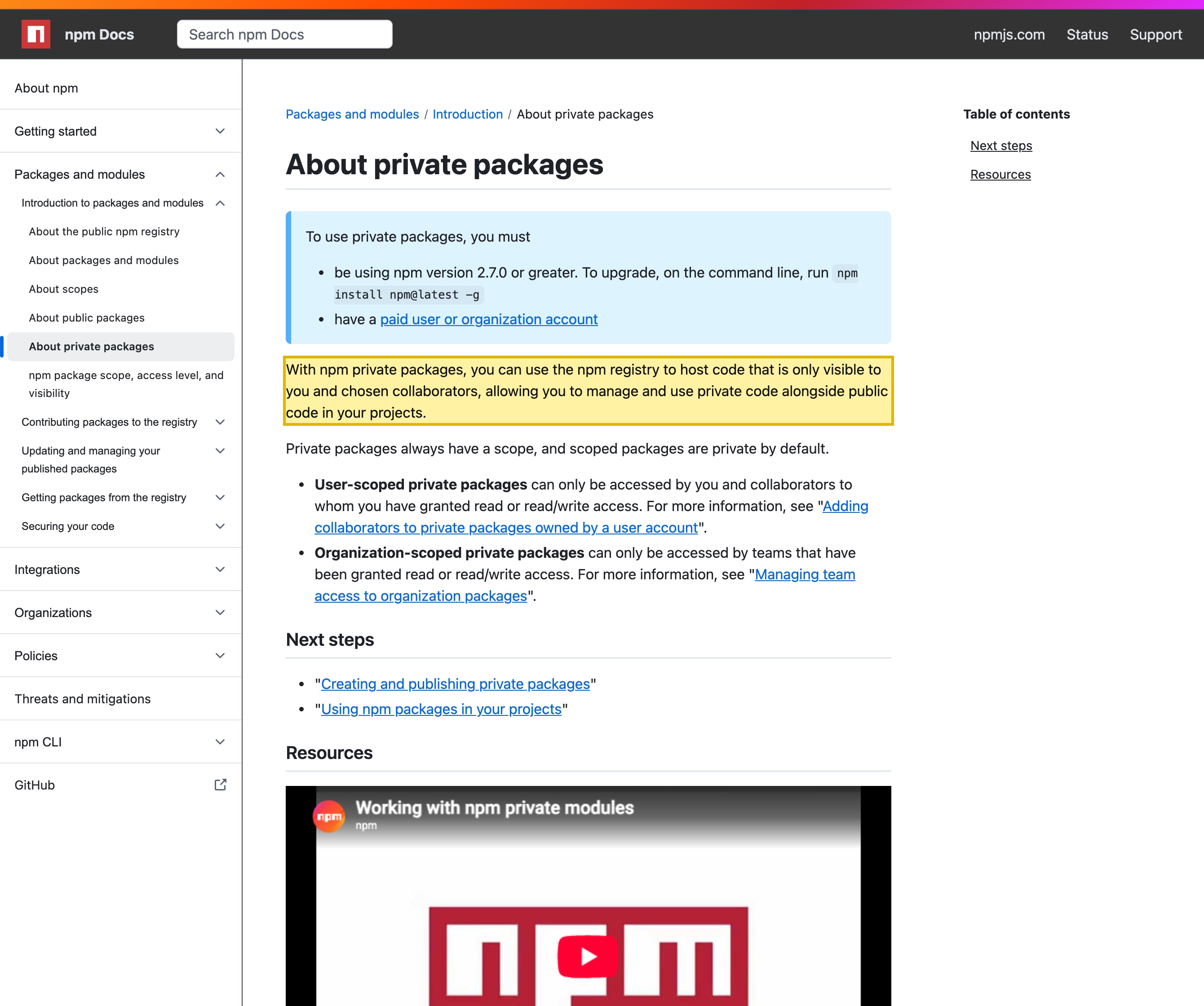
Task: Open Managing team access to organization packages link
Action: coord(420,596)
